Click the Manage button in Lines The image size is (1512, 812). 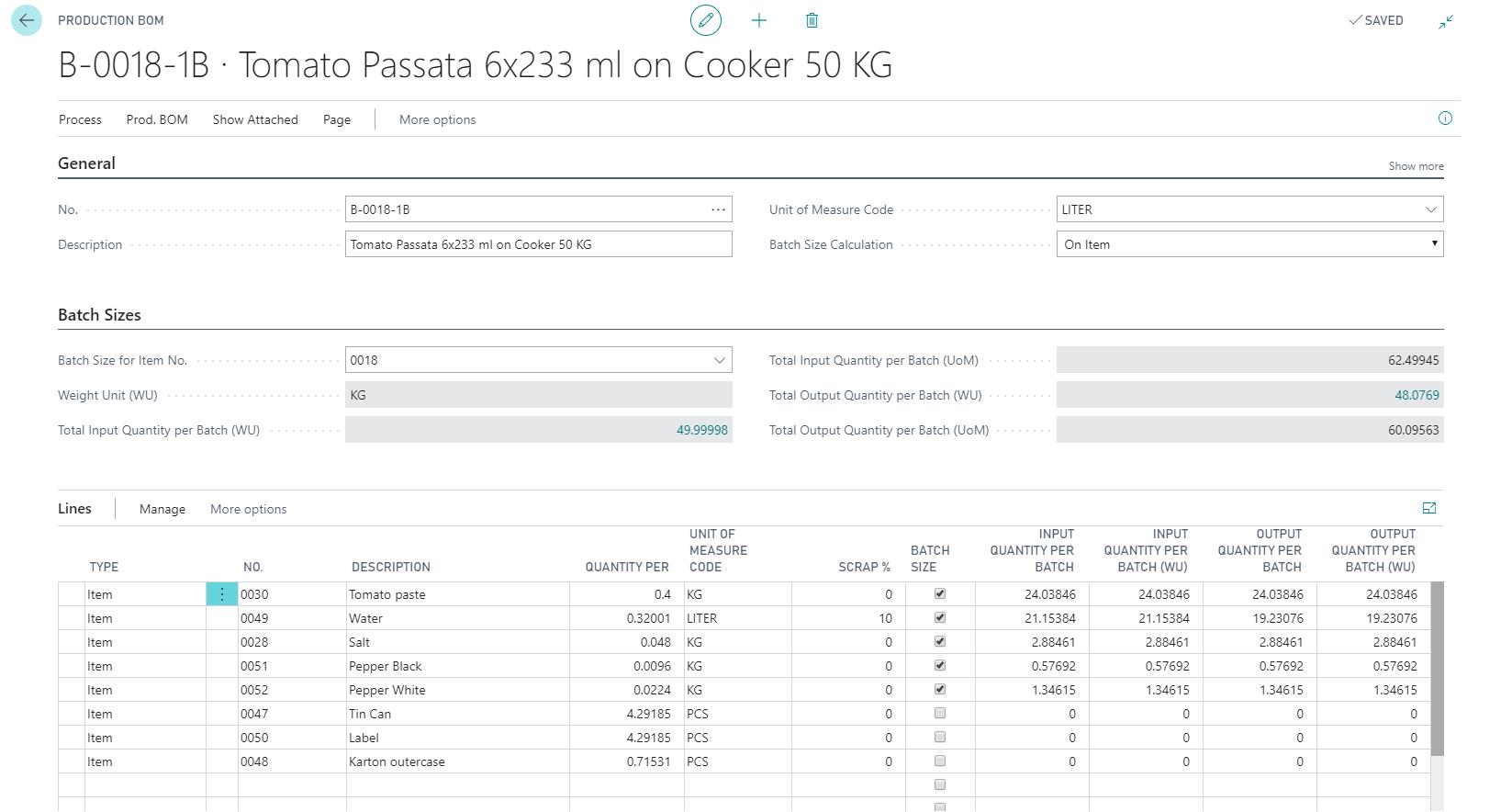coord(162,509)
